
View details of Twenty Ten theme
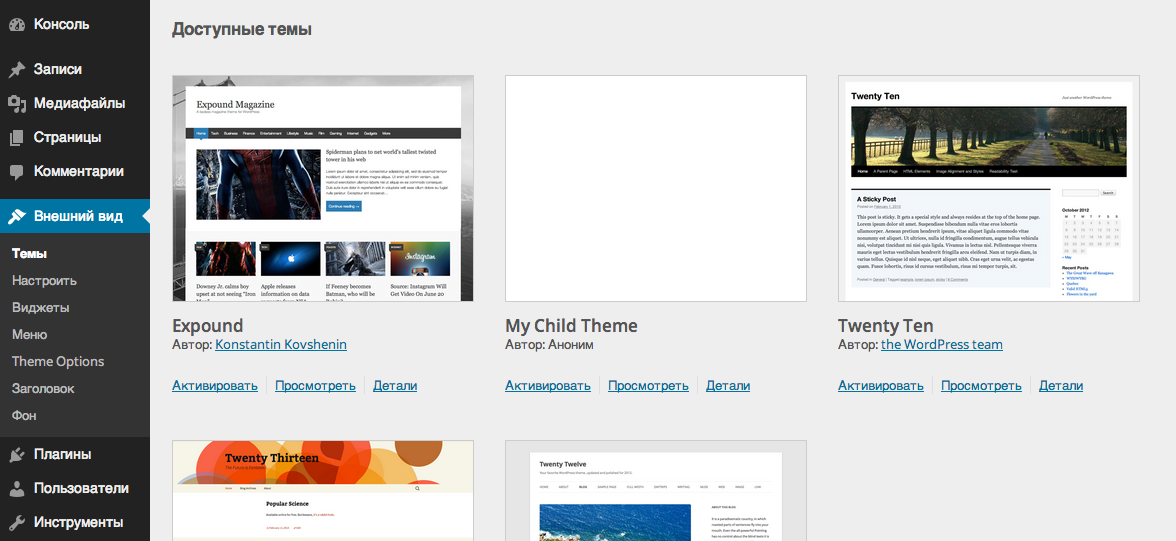(1060, 386)
